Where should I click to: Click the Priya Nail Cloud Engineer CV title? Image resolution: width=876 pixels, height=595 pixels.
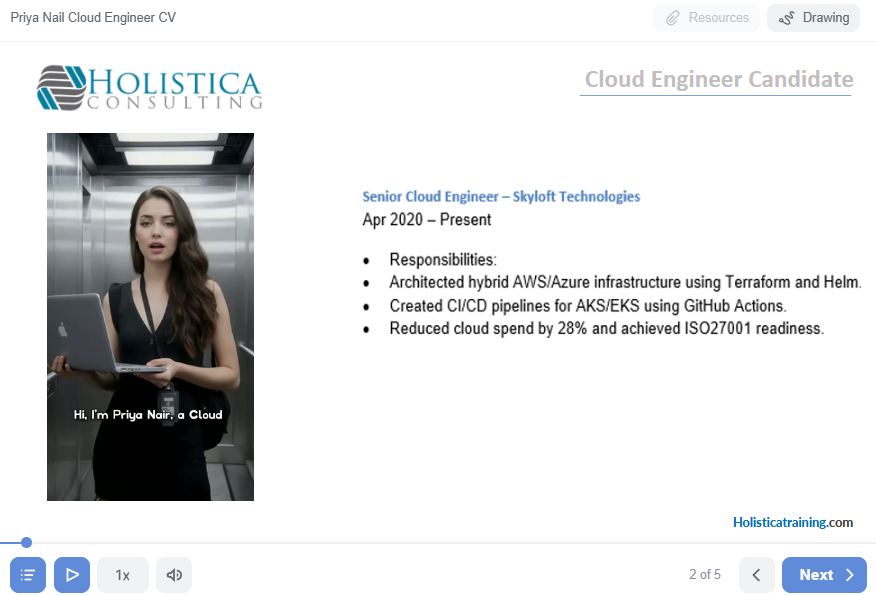click(93, 17)
